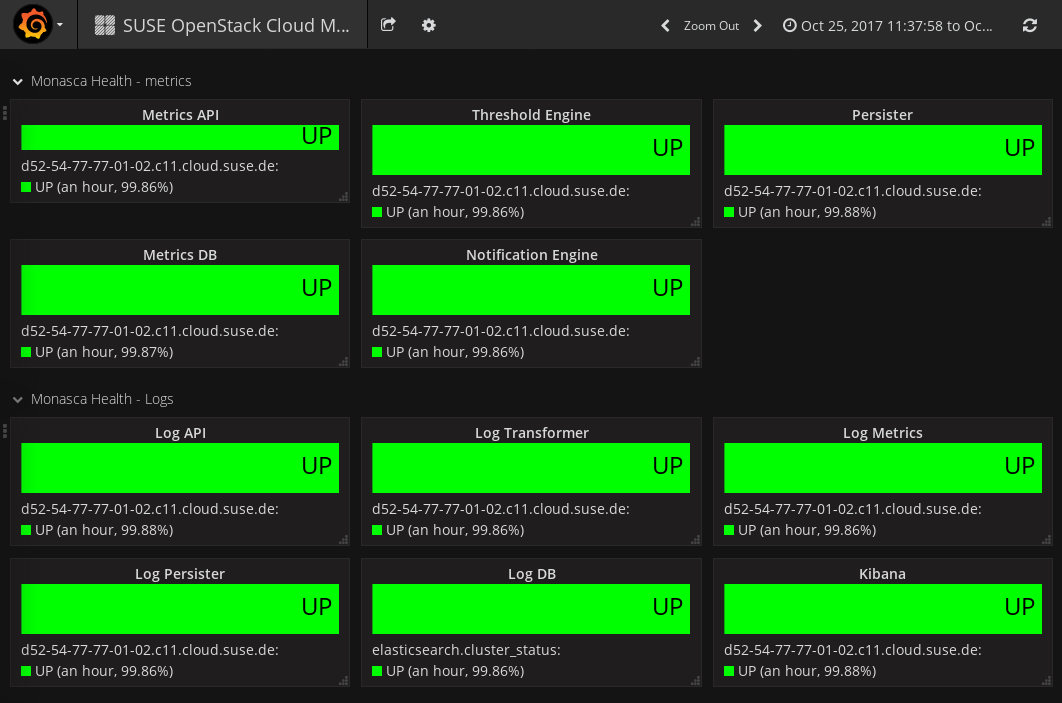Open the time range picker
Image resolution: width=1062 pixels, height=703 pixels.
tap(888, 26)
